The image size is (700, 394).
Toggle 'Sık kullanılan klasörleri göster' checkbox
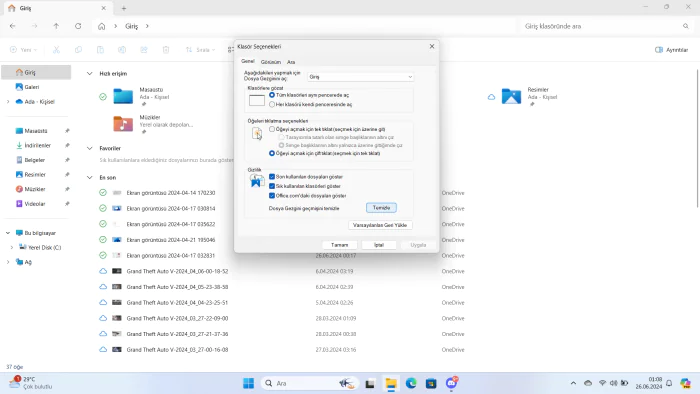(x=272, y=186)
